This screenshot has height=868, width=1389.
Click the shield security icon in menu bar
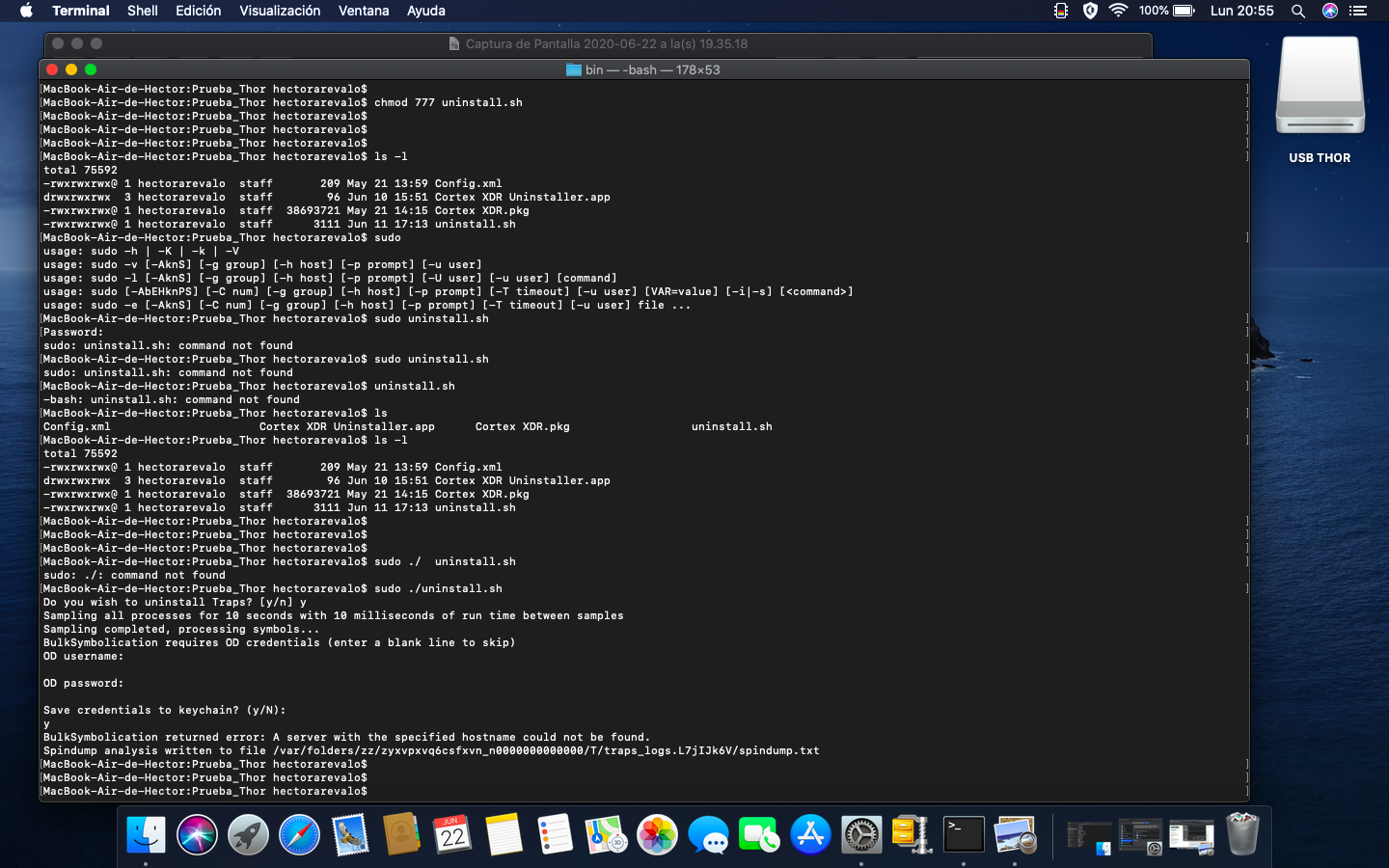pos(1090,11)
